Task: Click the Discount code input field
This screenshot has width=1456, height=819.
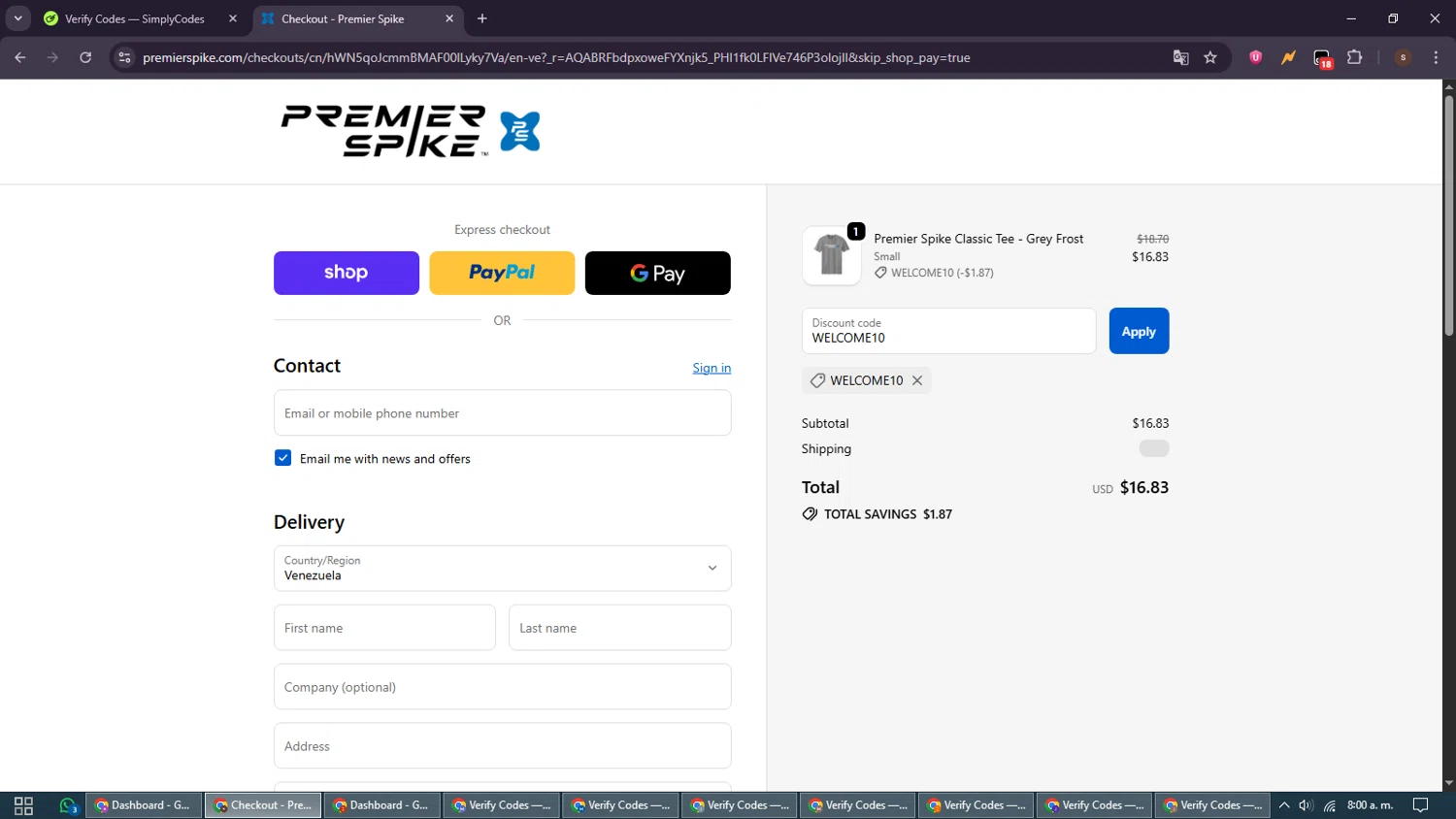Action: pos(948,331)
